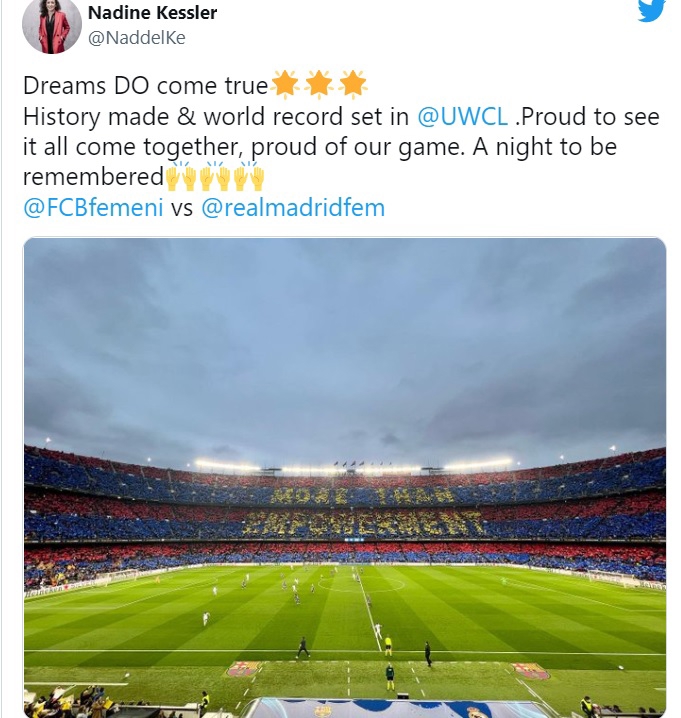Open the Nadine Kessler display name
681x718 pixels.
(152, 13)
